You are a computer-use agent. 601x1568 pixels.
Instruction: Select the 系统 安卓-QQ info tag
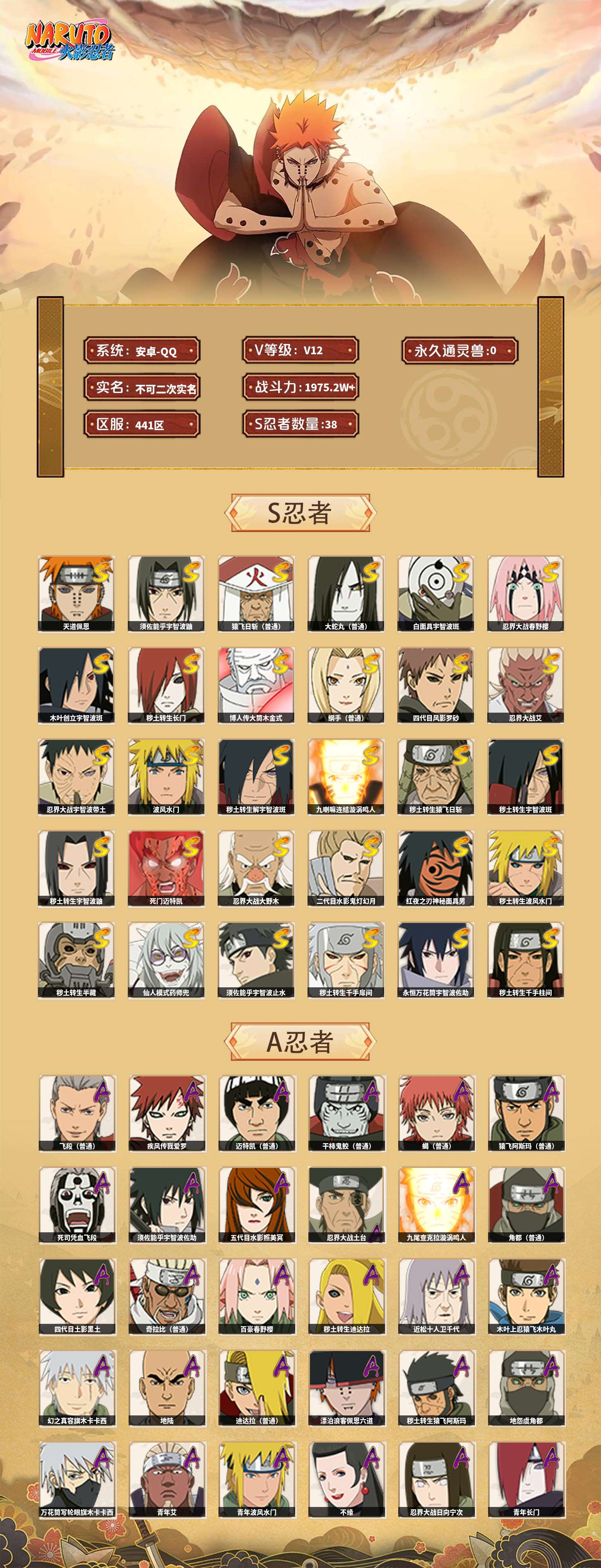pyautogui.click(x=142, y=351)
